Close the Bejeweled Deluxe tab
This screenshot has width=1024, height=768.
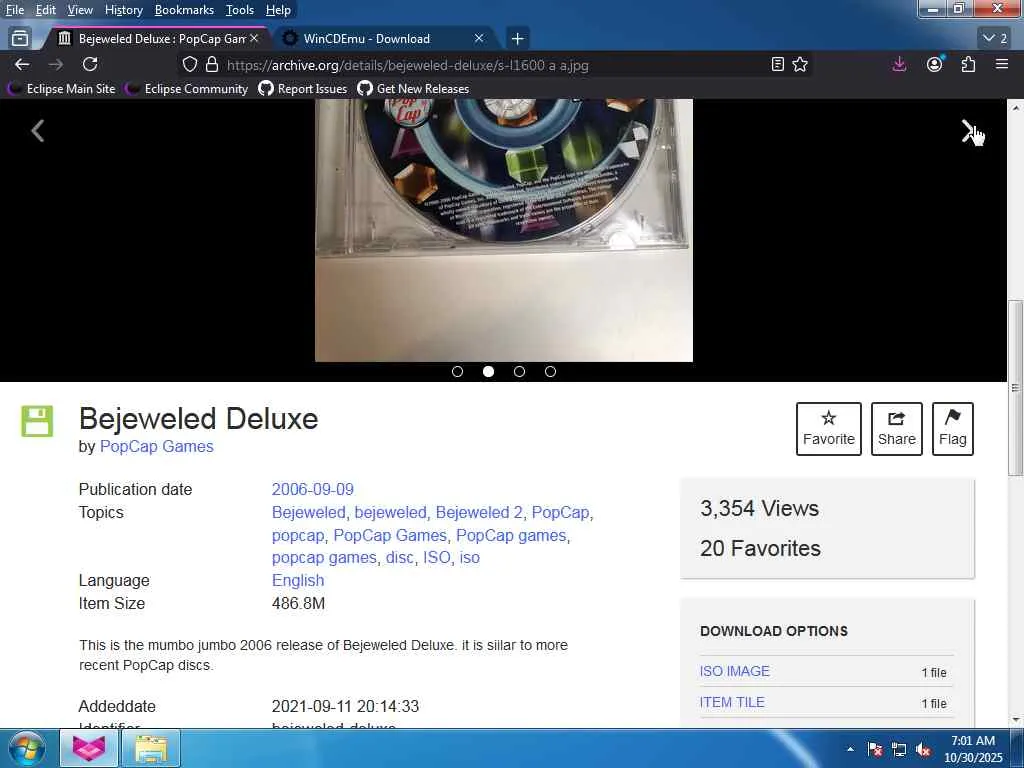[254, 39]
